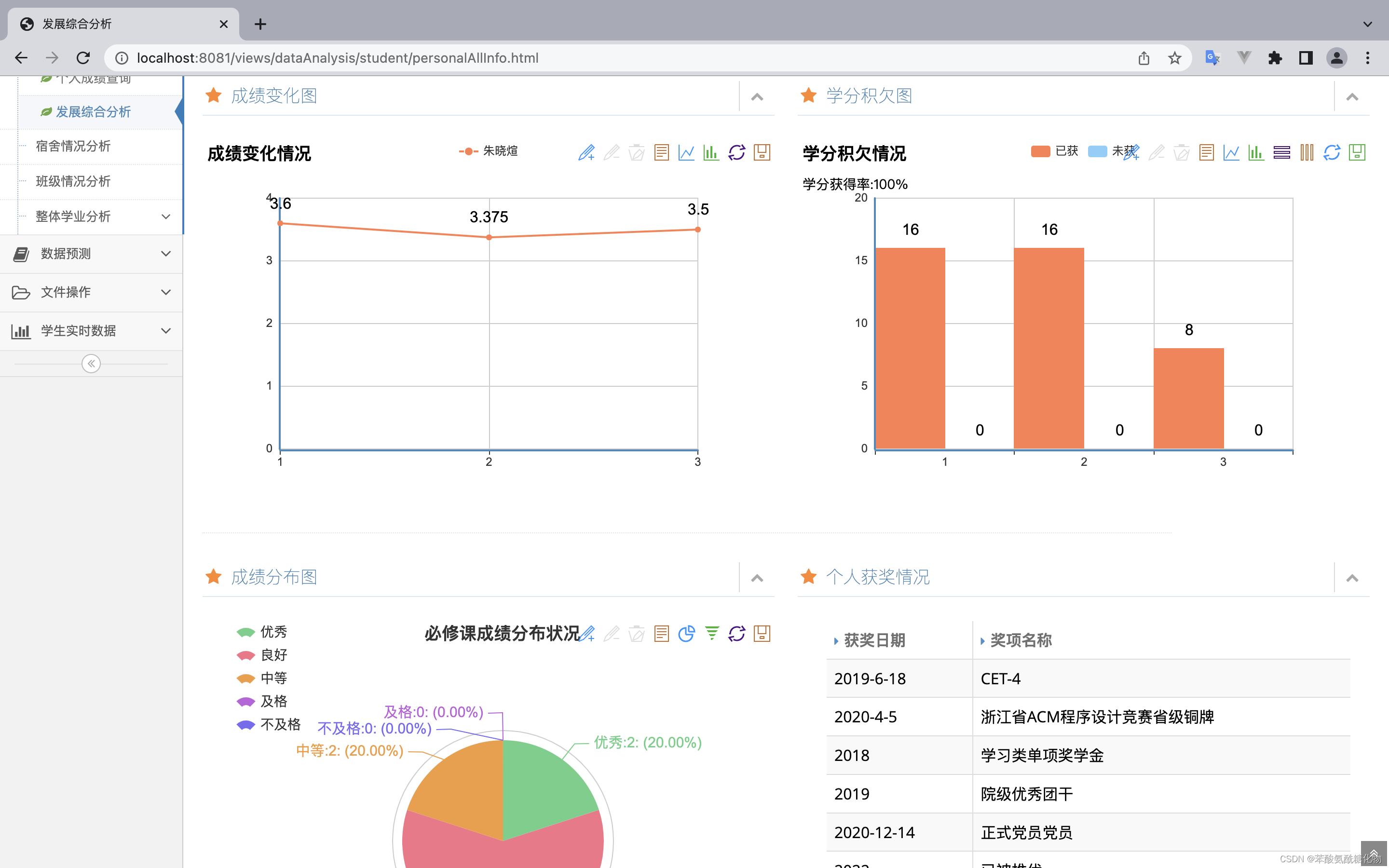This screenshot has width=1389, height=868.
Task: Switch 必修课成绩分布状况 chart to pie type
Action: (x=686, y=634)
